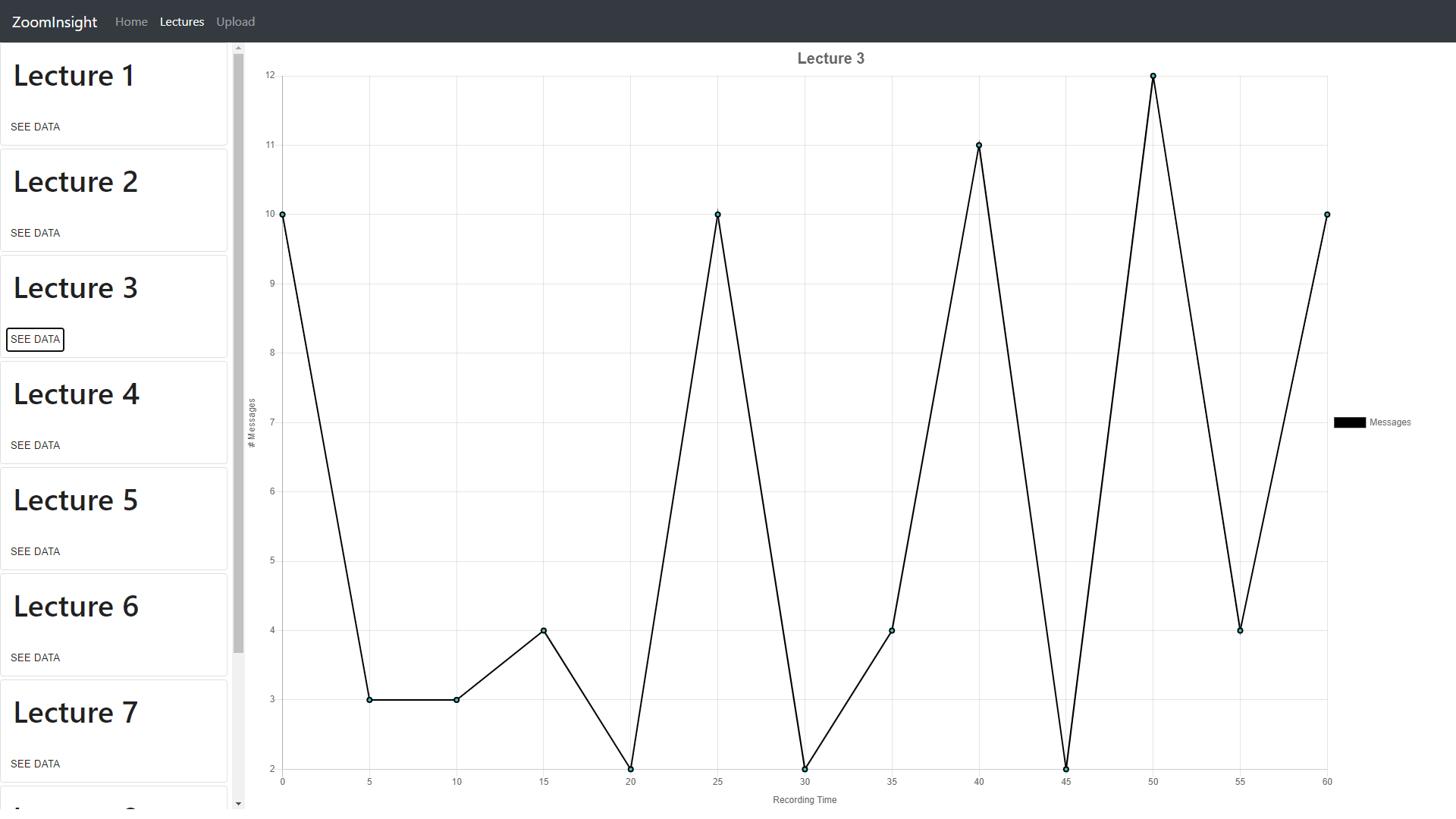The height and width of the screenshot is (819, 1456).
Task: Select the data point at time 40
Action: [979, 146]
